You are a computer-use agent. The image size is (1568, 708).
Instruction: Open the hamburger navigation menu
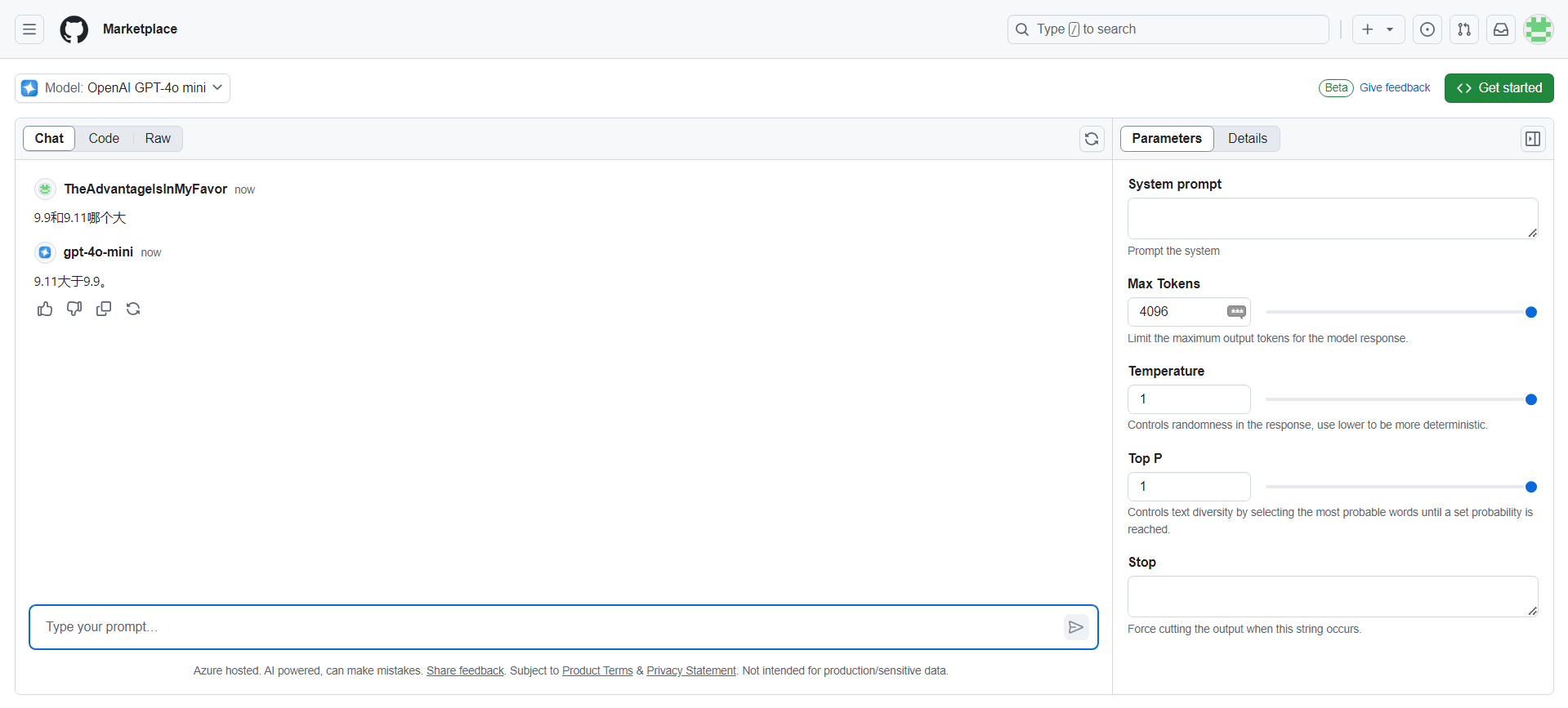pyautogui.click(x=29, y=29)
